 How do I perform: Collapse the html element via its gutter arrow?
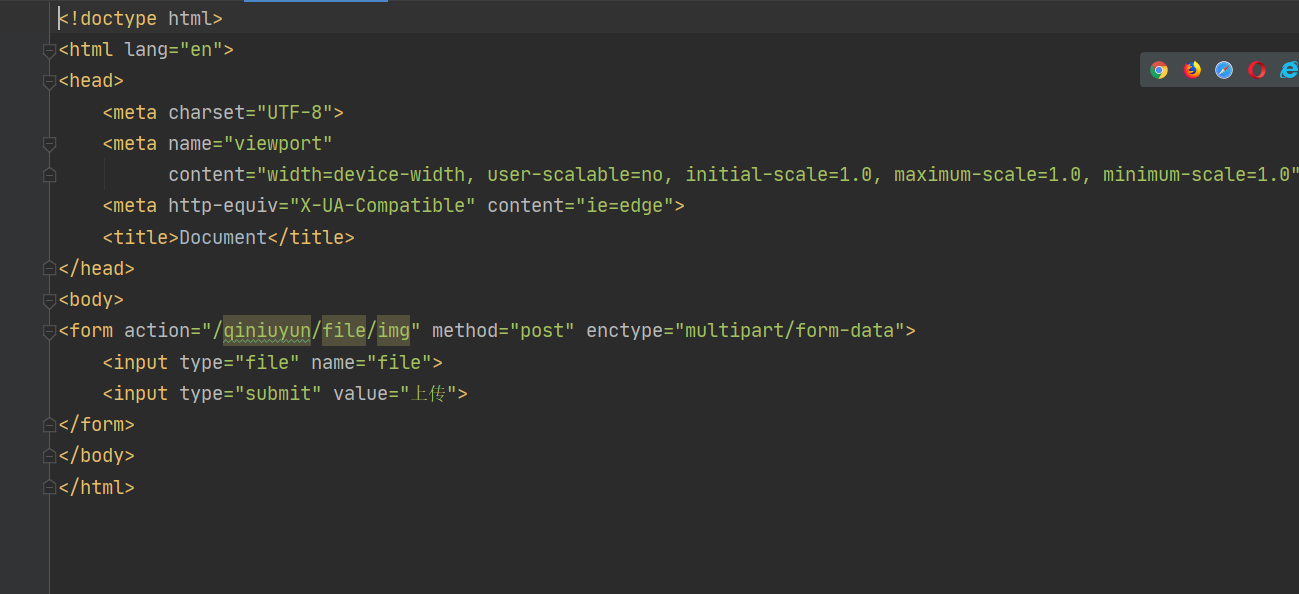(48, 49)
